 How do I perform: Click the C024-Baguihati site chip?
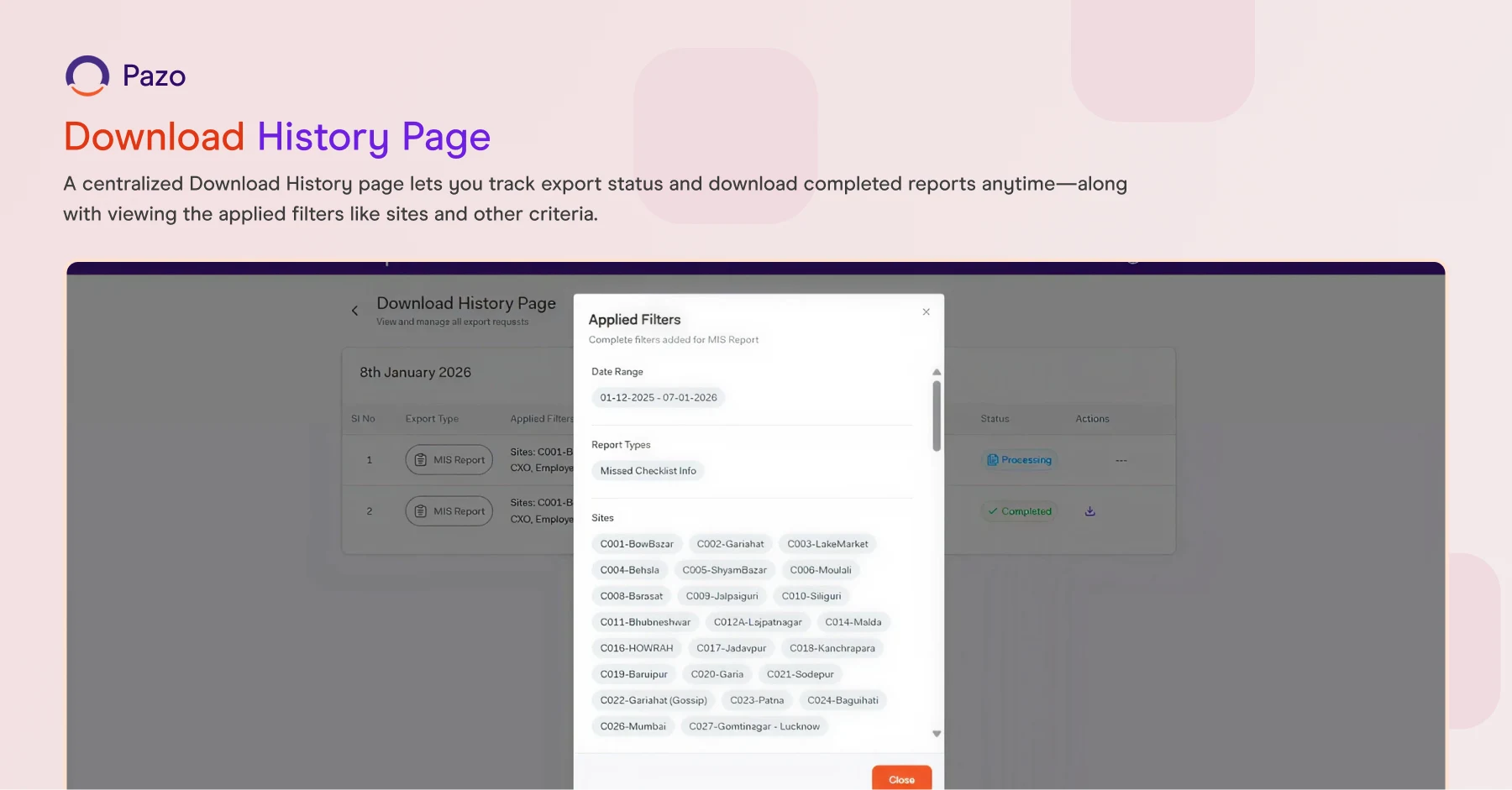pos(843,700)
